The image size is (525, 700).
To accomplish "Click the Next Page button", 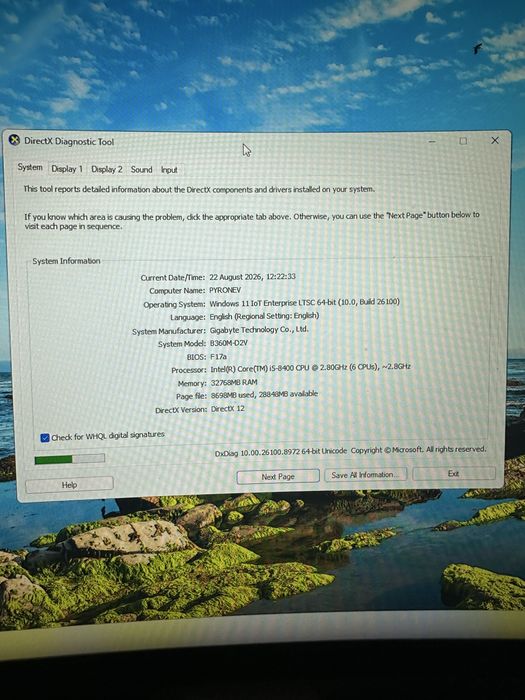I will (278, 476).
